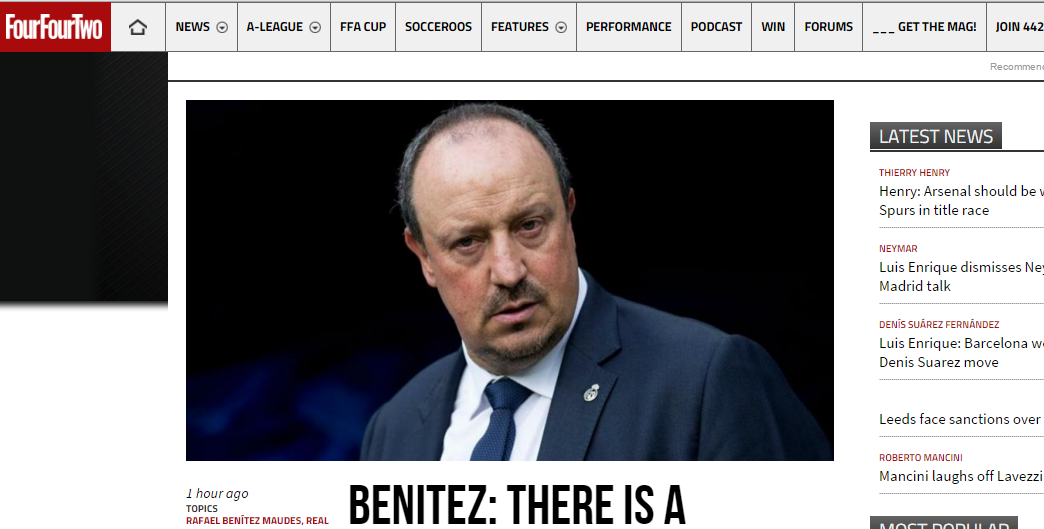Open the Neymar topic tag

898,248
